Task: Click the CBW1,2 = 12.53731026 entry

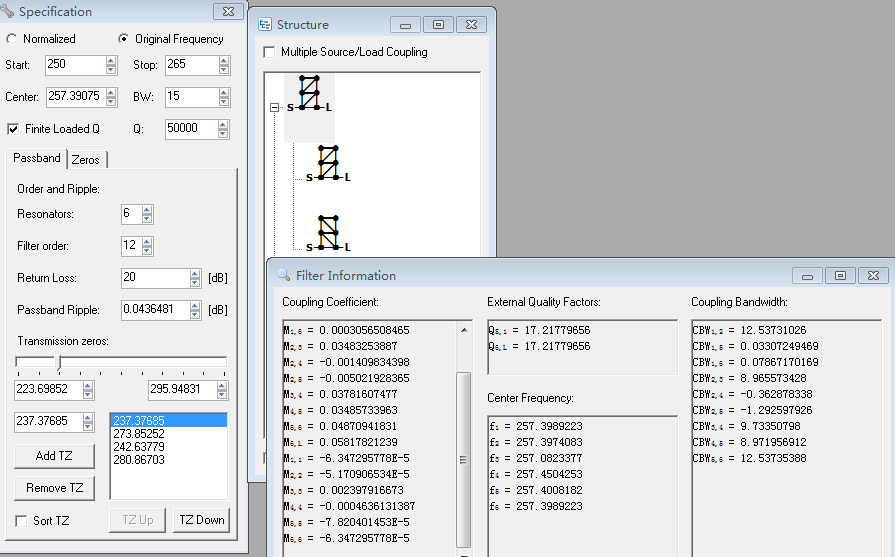Action: point(749,330)
